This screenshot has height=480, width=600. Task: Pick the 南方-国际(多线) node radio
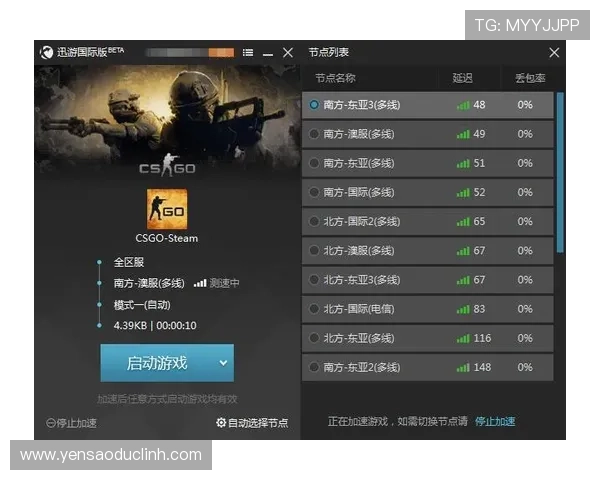click(x=314, y=192)
